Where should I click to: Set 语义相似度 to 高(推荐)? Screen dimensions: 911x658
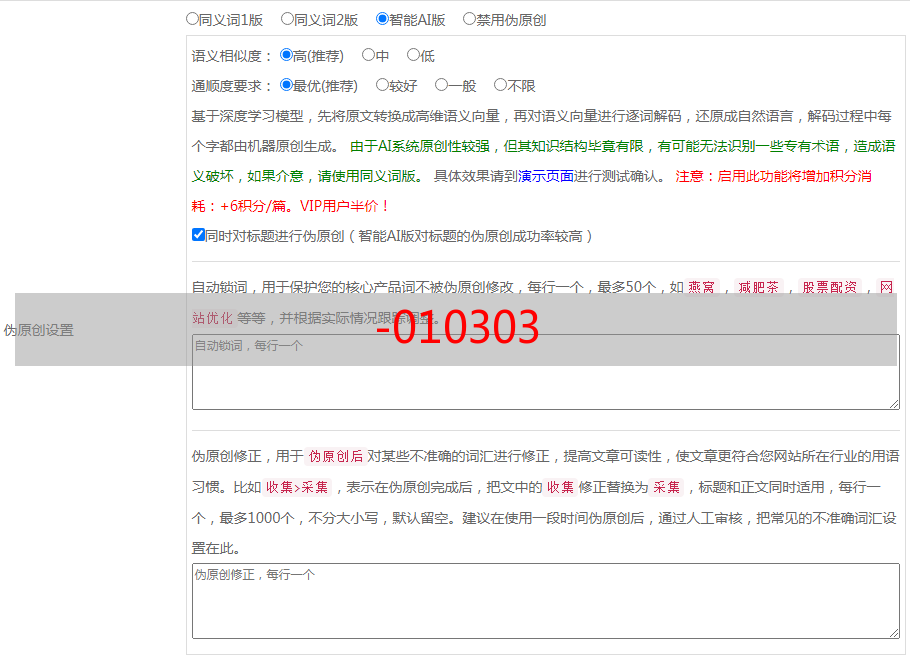click(286, 55)
